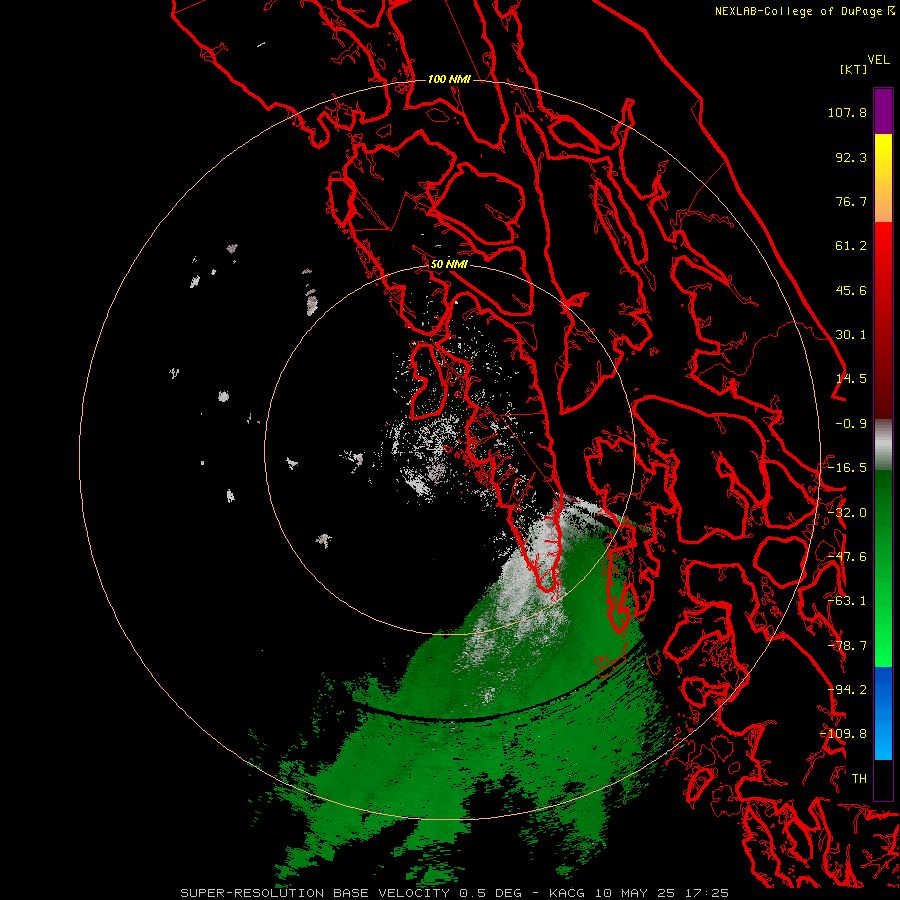900x900 pixels.
Task: Click the 92.3 velocity scale value
Action: pos(851,157)
